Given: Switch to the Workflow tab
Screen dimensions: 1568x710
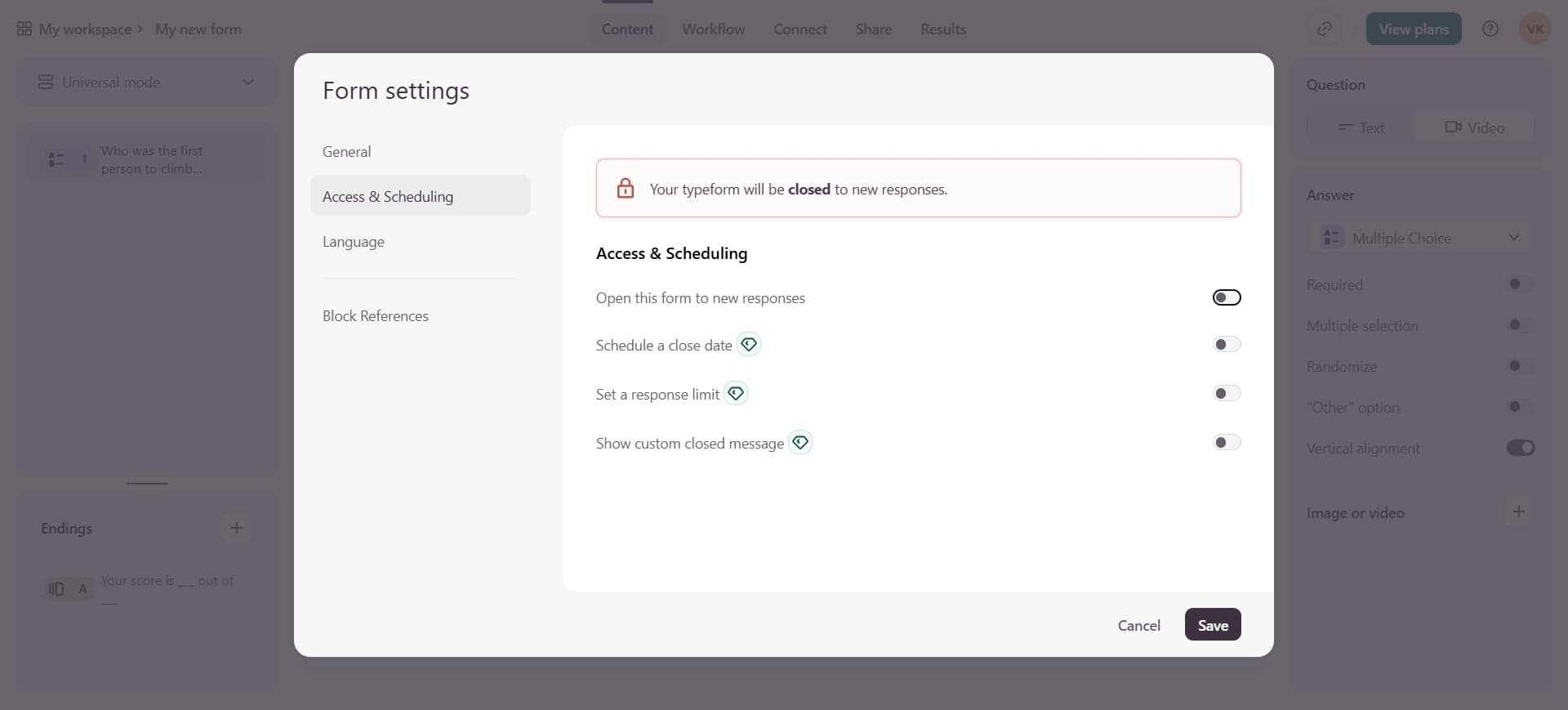Looking at the screenshot, I should [713, 29].
